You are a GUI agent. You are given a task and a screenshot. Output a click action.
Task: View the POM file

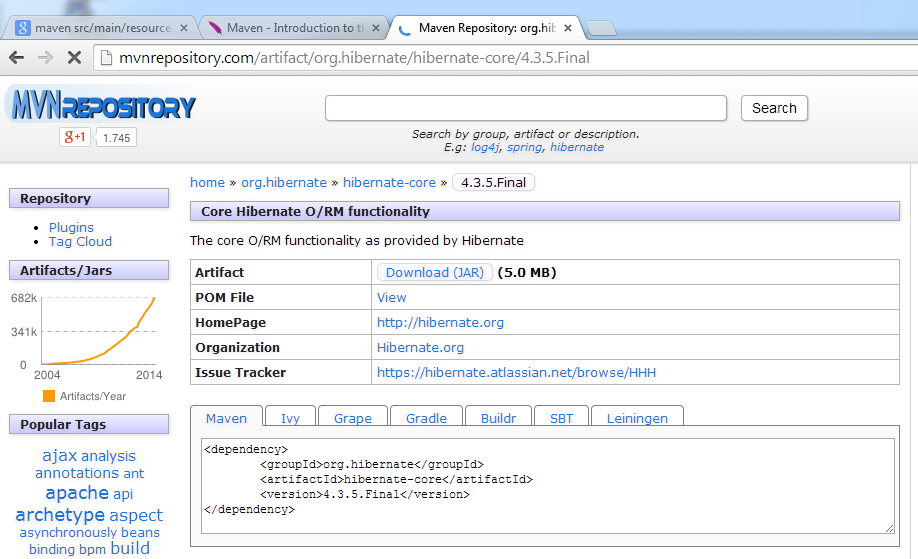[391, 298]
